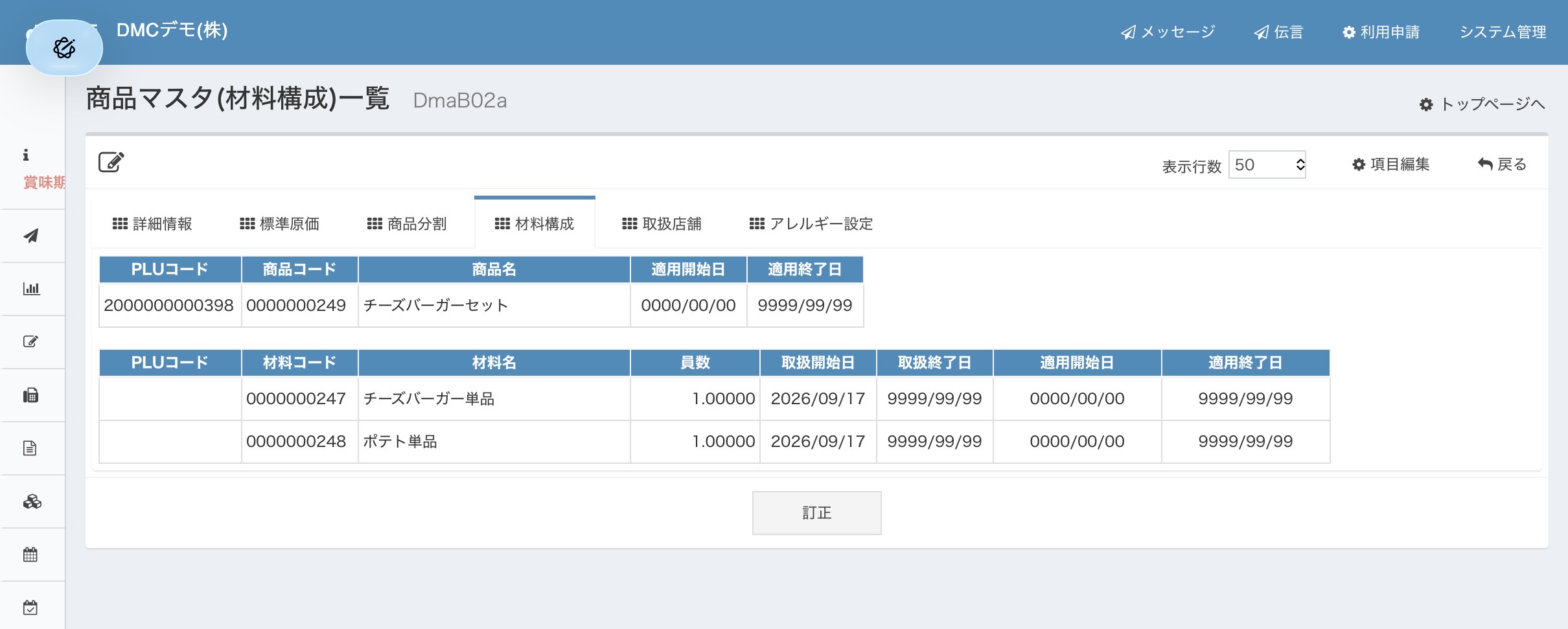
Task: Click the 訂正 button
Action: 816,513
